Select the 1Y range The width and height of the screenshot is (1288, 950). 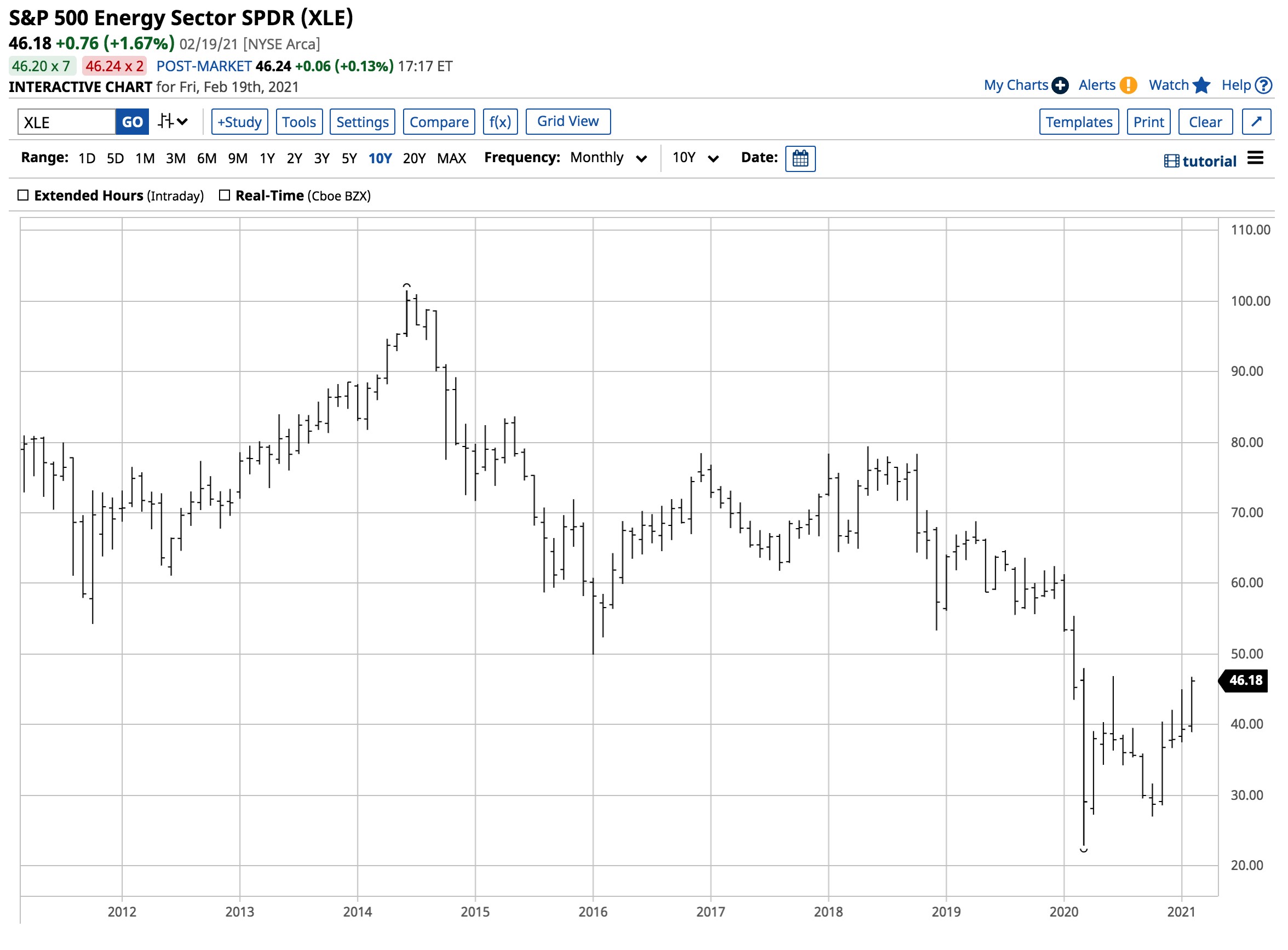click(267, 158)
